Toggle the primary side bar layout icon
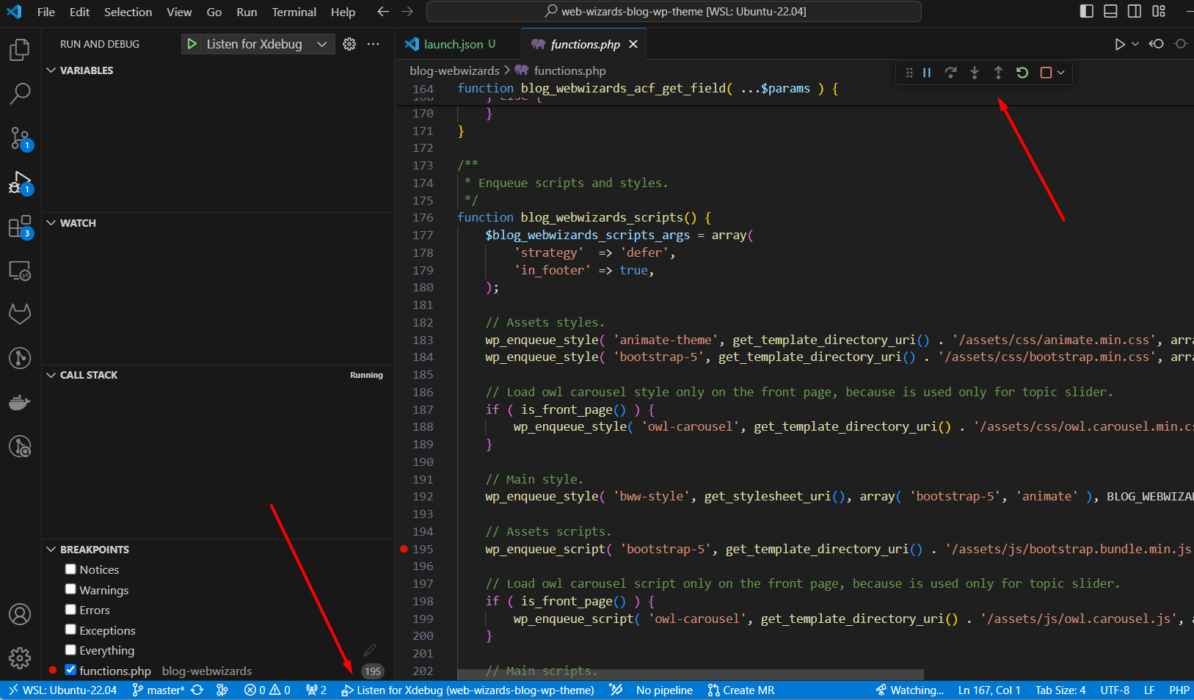This screenshot has width=1194, height=700. [x=1087, y=11]
